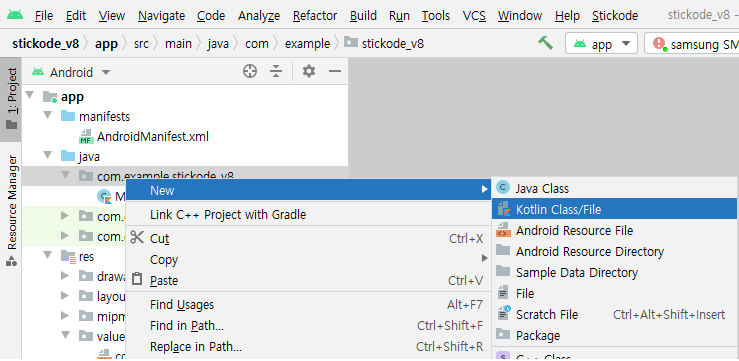
Task: Choose Replace in Path in context menu
Action: pos(309,347)
